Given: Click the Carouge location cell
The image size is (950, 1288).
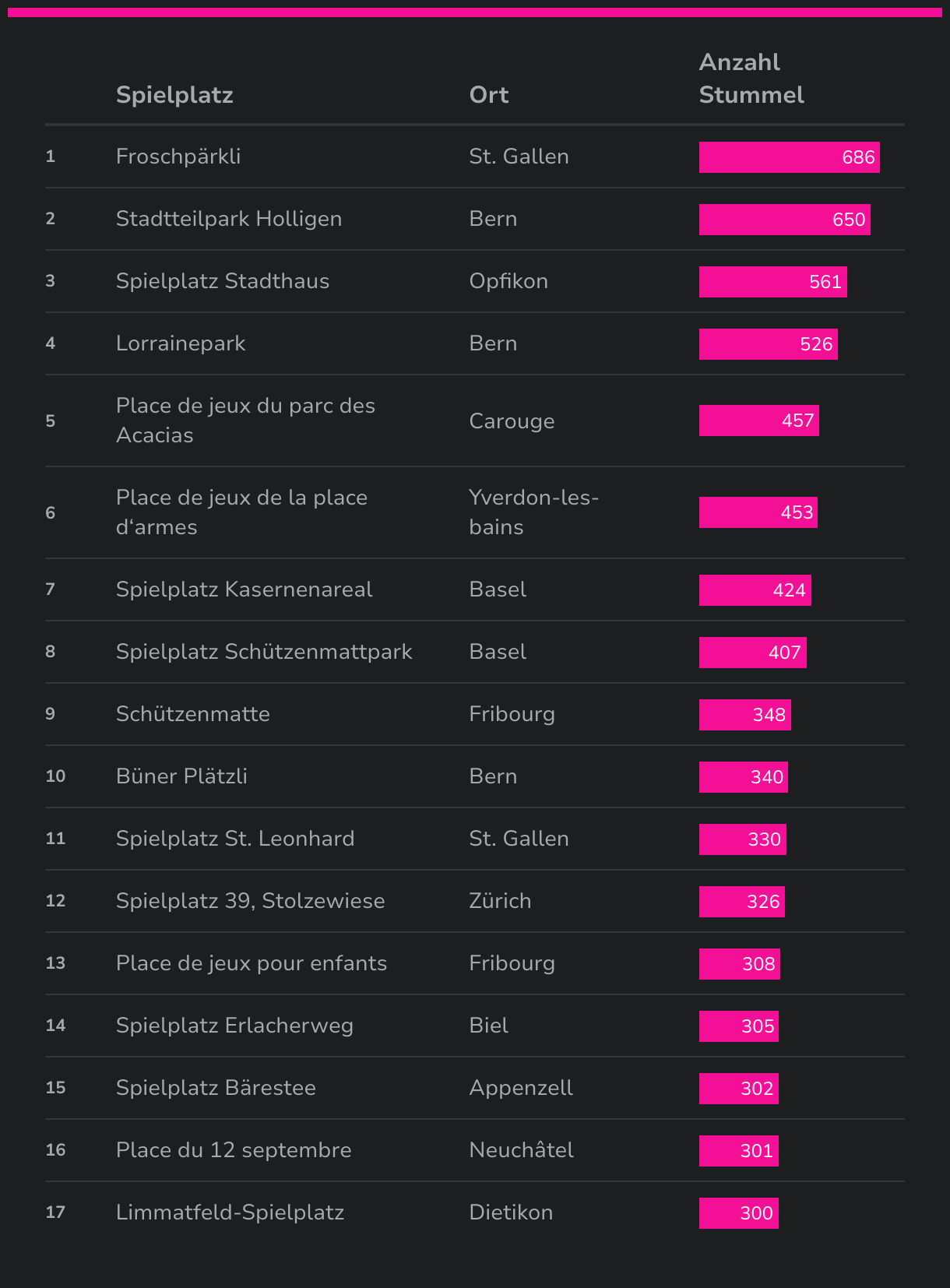Looking at the screenshot, I should pyautogui.click(x=511, y=421).
